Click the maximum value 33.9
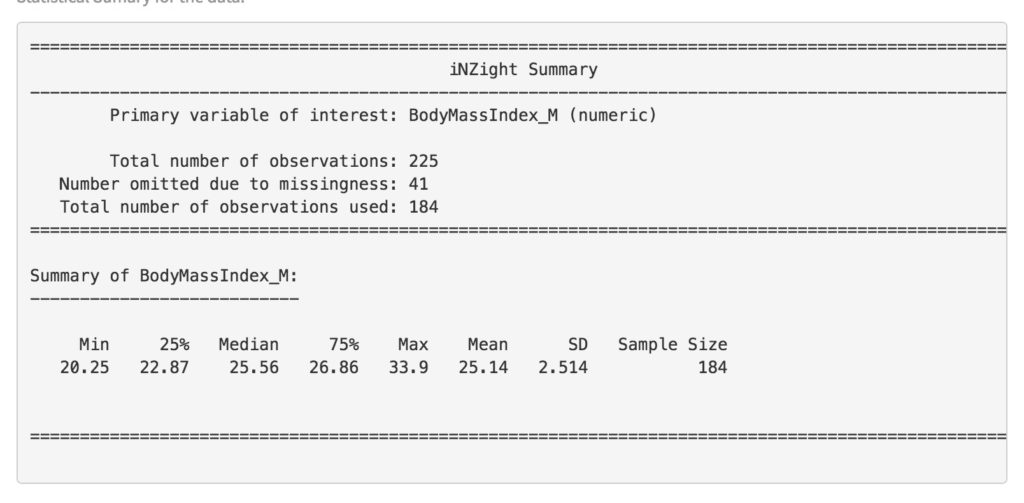1024x503 pixels. 409,368
